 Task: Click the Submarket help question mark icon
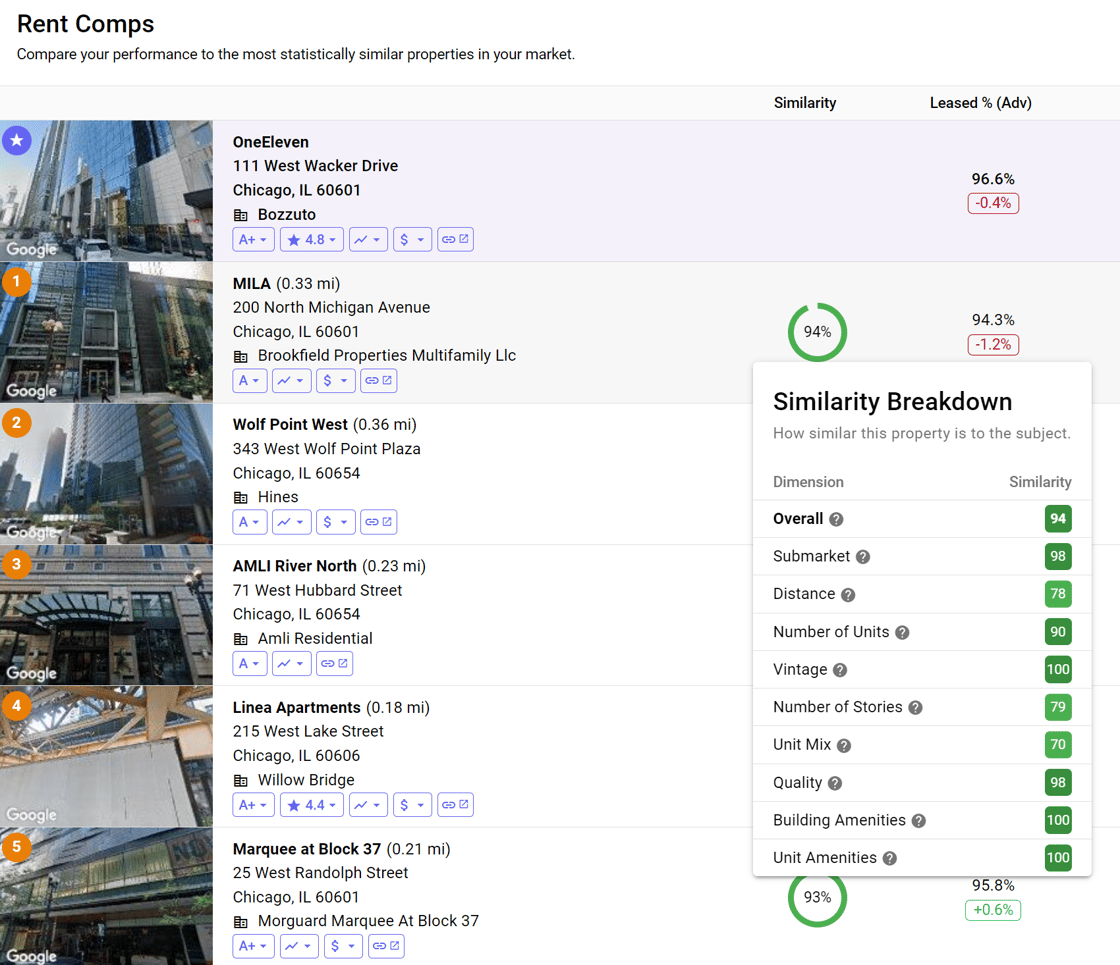coord(863,557)
